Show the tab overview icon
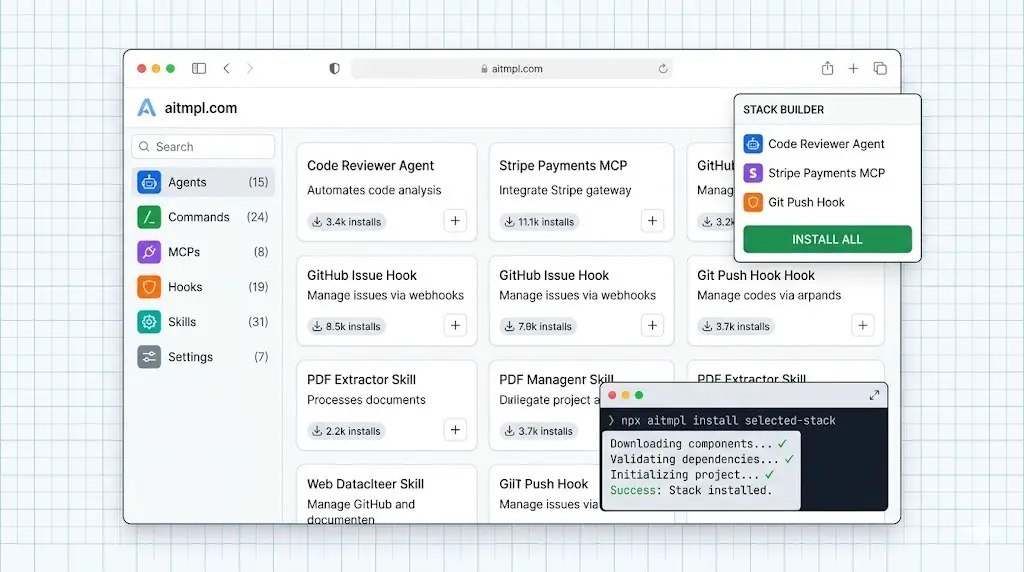 pos(880,69)
